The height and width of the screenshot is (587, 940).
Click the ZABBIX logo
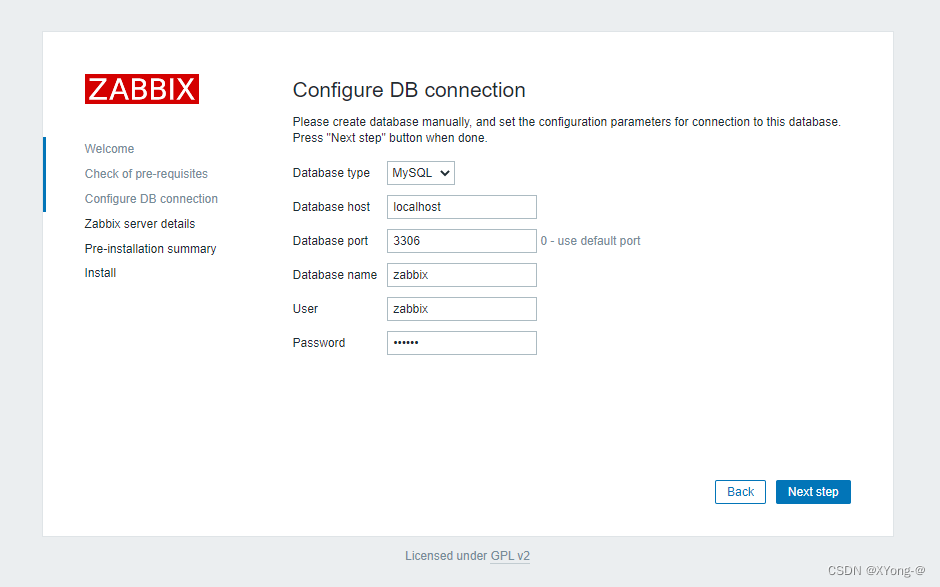[x=141, y=89]
